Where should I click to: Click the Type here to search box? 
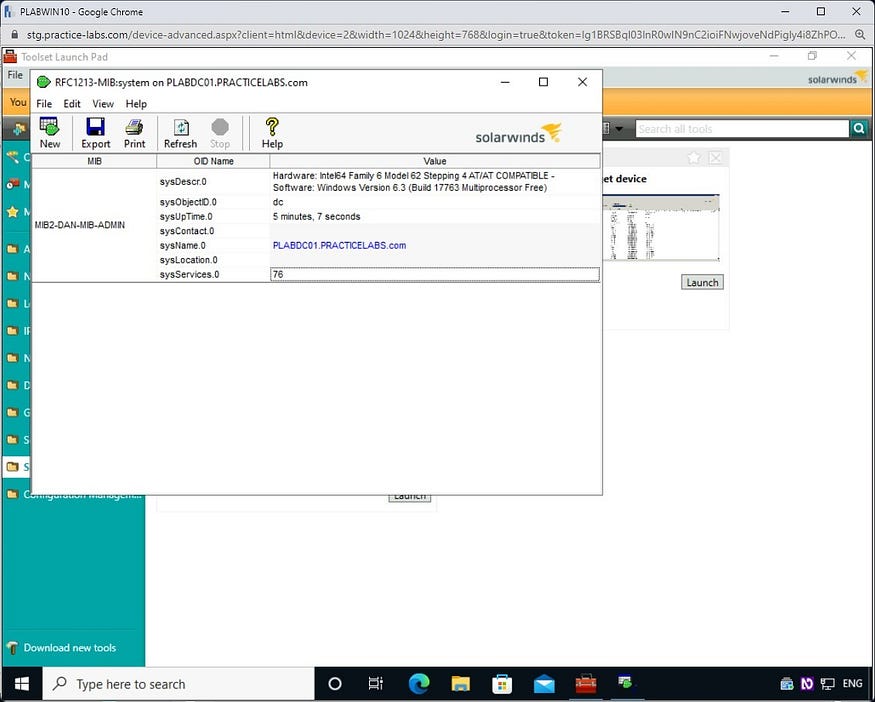click(179, 684)
